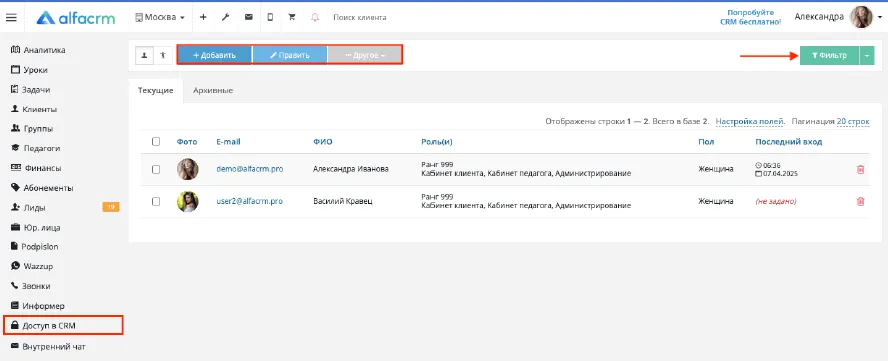Image resolution: width=888 pixels, height=361 pixels.
Task: Click the plus quick-add icon in top bar
Action: pos(203,18)
